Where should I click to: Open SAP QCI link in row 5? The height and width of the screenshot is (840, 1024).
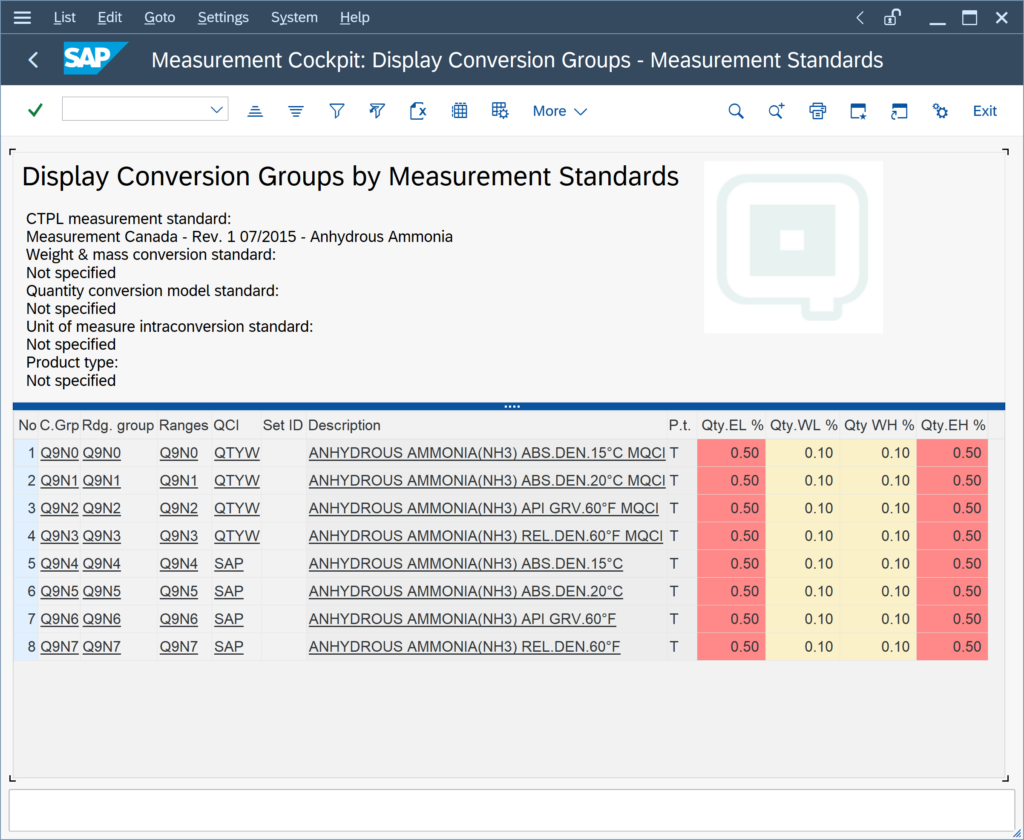[229, 564]
